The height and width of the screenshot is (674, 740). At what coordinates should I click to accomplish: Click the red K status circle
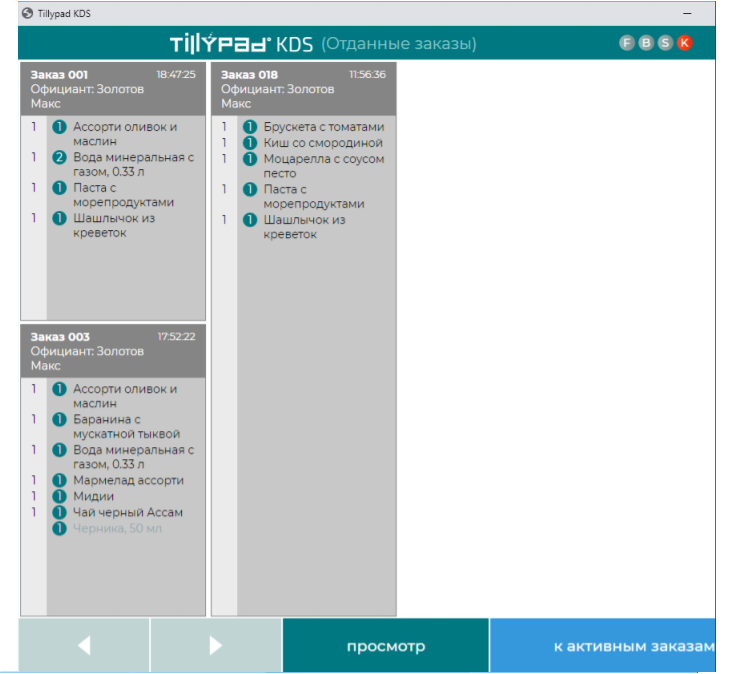[x=684, y=43]
